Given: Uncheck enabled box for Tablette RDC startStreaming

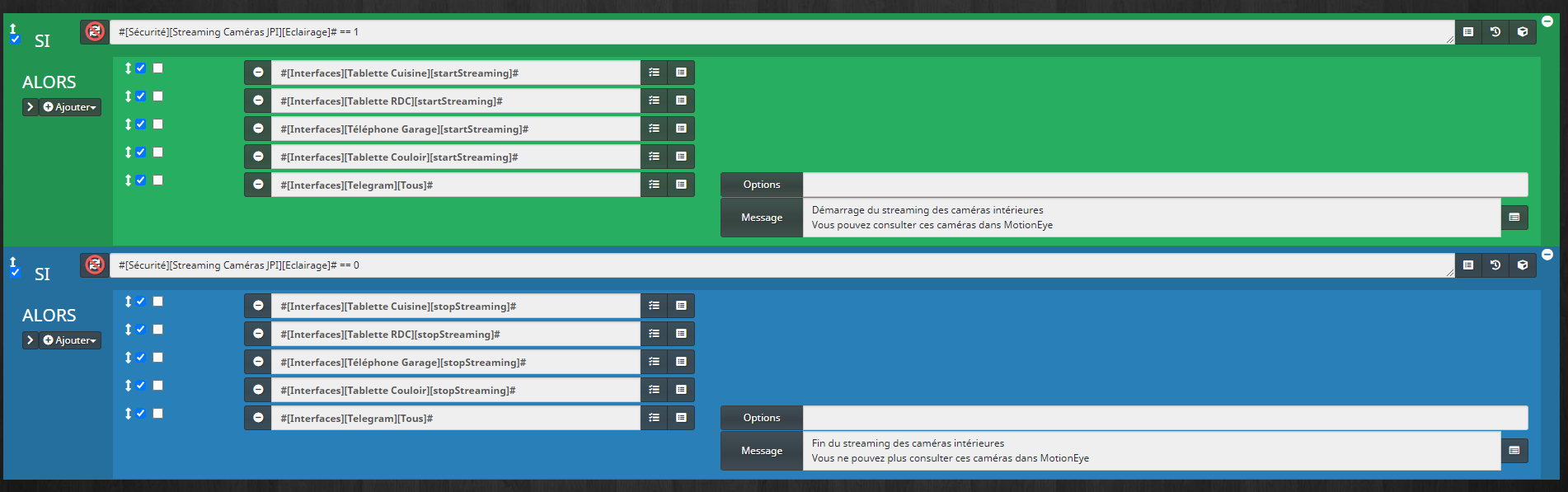Looking at the screenshot, I should 141,96.
